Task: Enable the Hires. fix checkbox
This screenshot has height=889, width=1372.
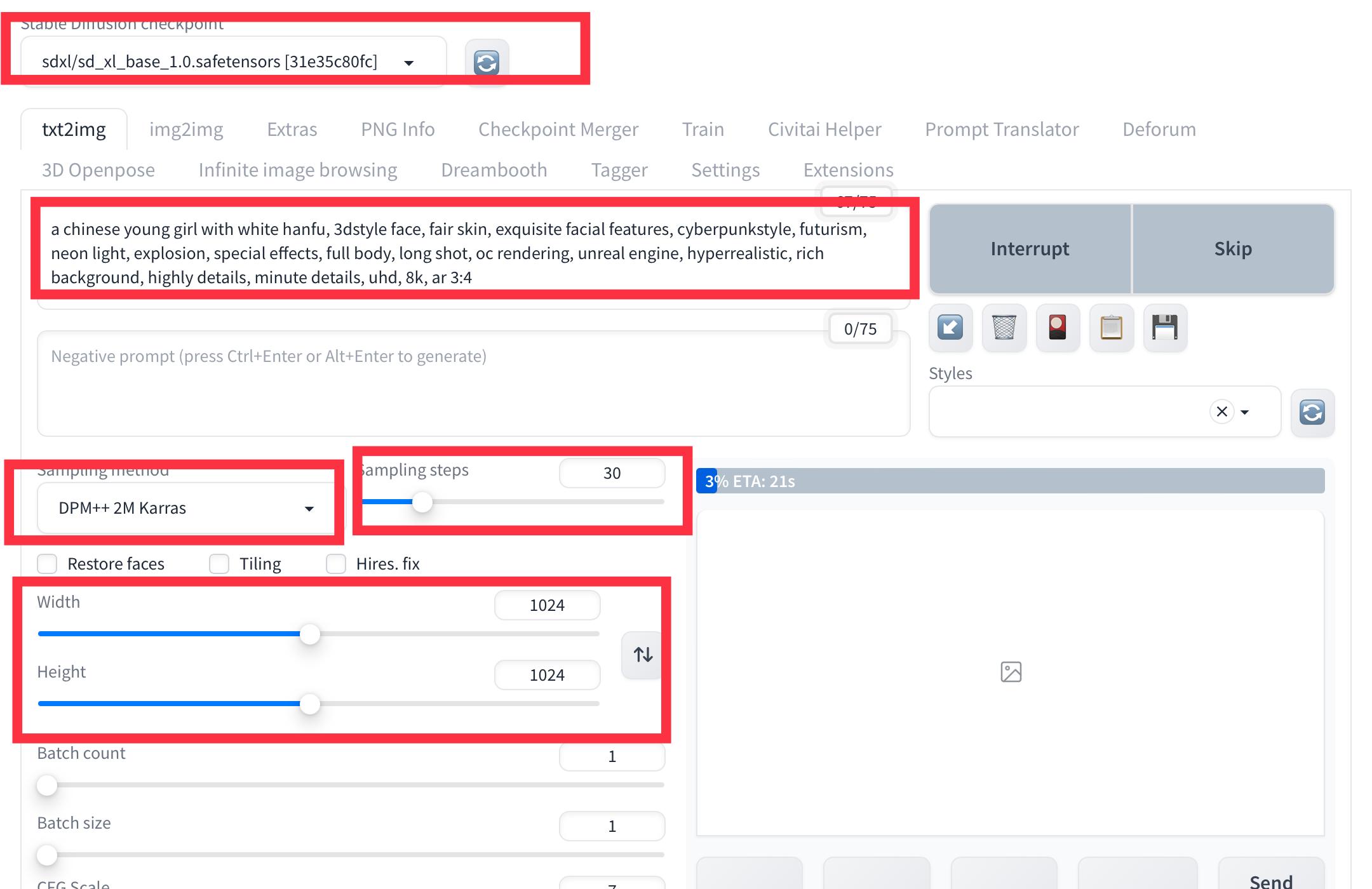Action: point(336,564)
